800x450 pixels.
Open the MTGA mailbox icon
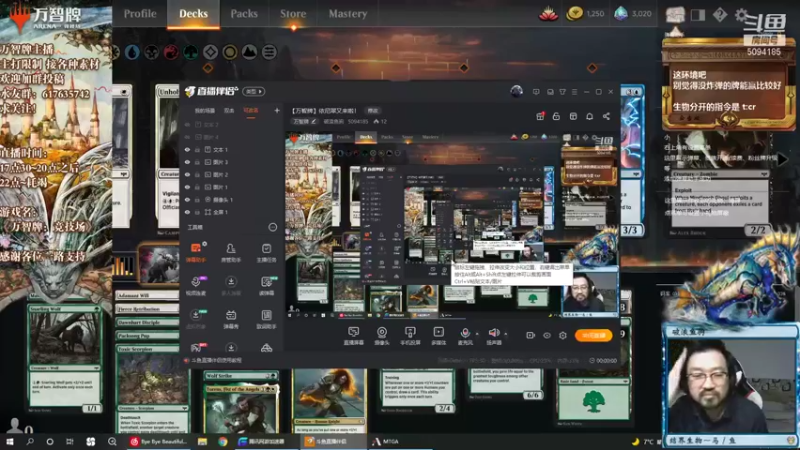click(x=675, y=14)
